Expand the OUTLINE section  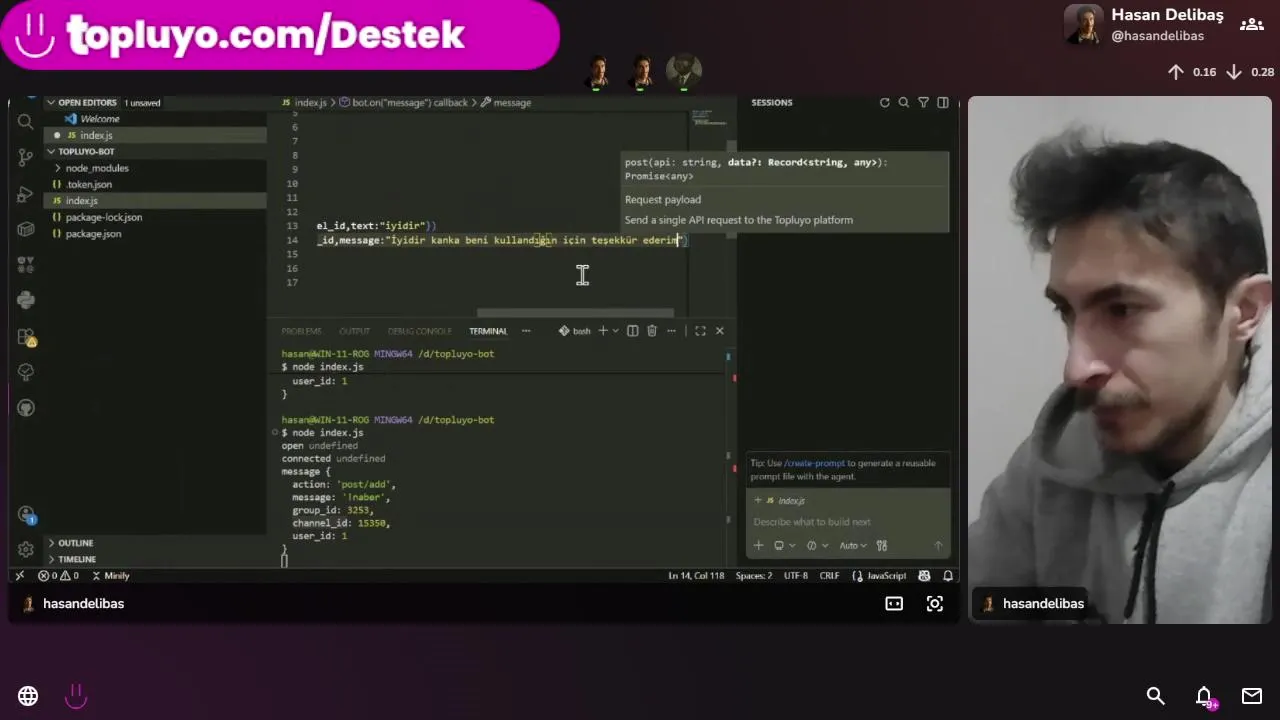[x=75, y=543]
